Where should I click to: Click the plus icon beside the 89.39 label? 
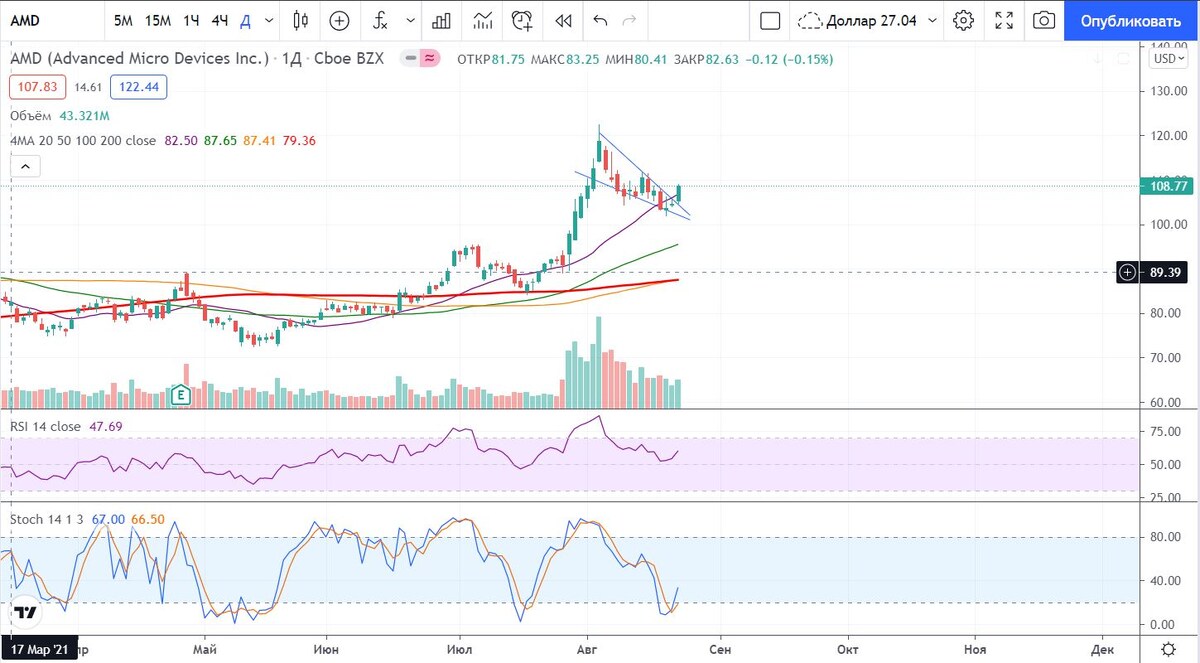coord(1128,271)
